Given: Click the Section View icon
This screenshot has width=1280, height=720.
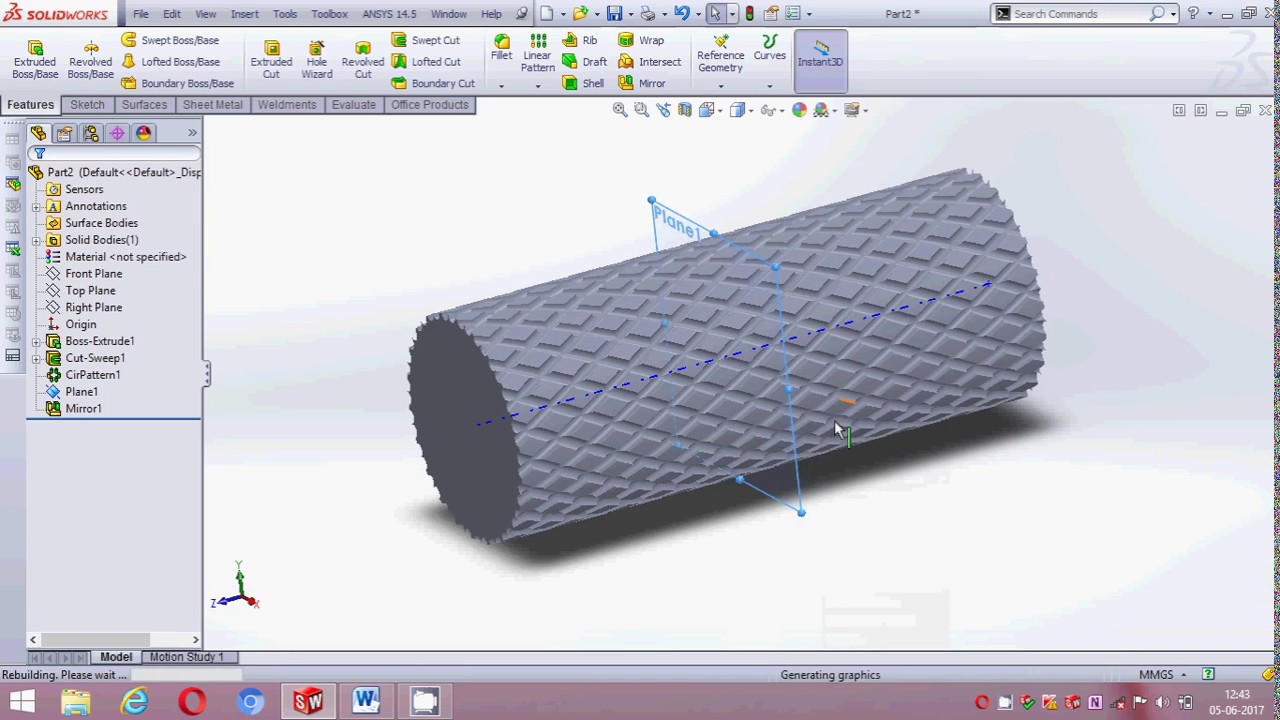Looking at the screenshot, I should point(685,110).
